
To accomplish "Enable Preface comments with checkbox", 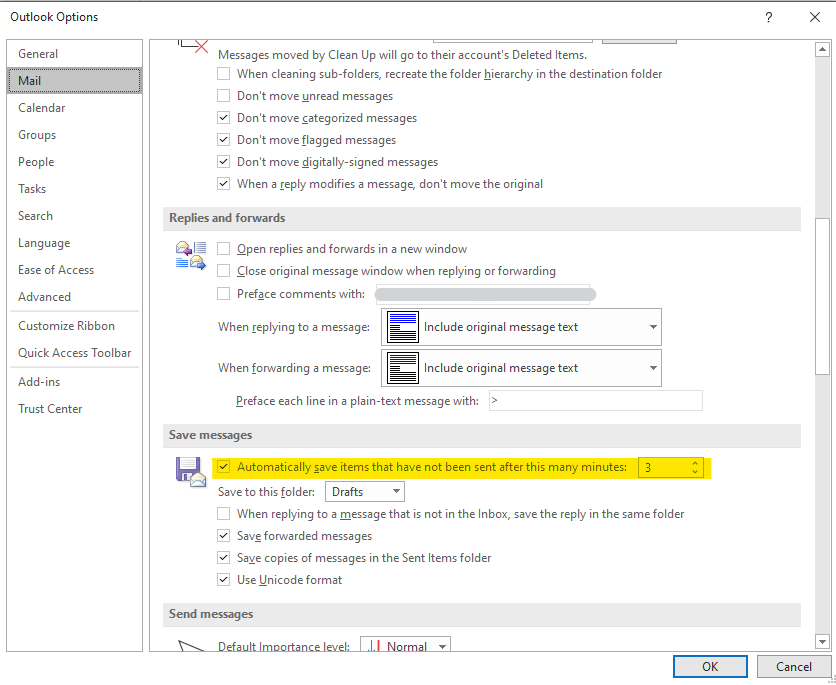I will [223, 294].
